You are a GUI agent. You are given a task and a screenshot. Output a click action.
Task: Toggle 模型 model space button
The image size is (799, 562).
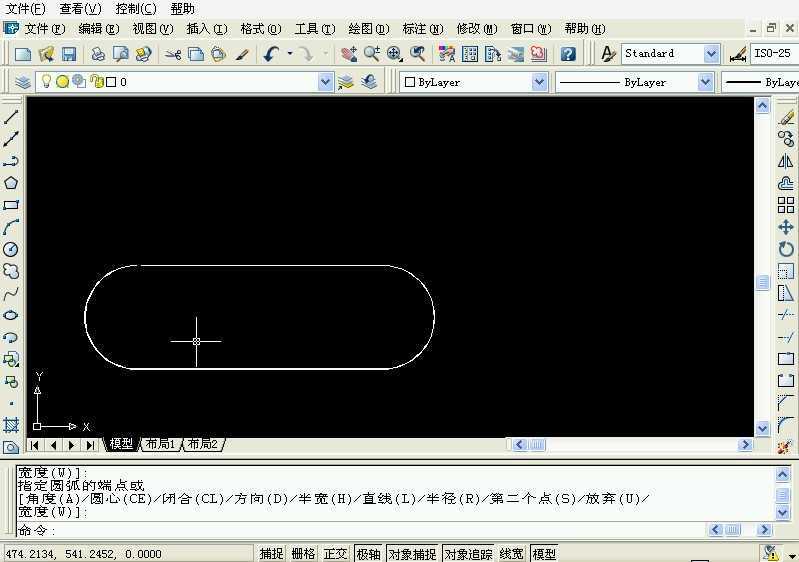click(x=544, y=554)
